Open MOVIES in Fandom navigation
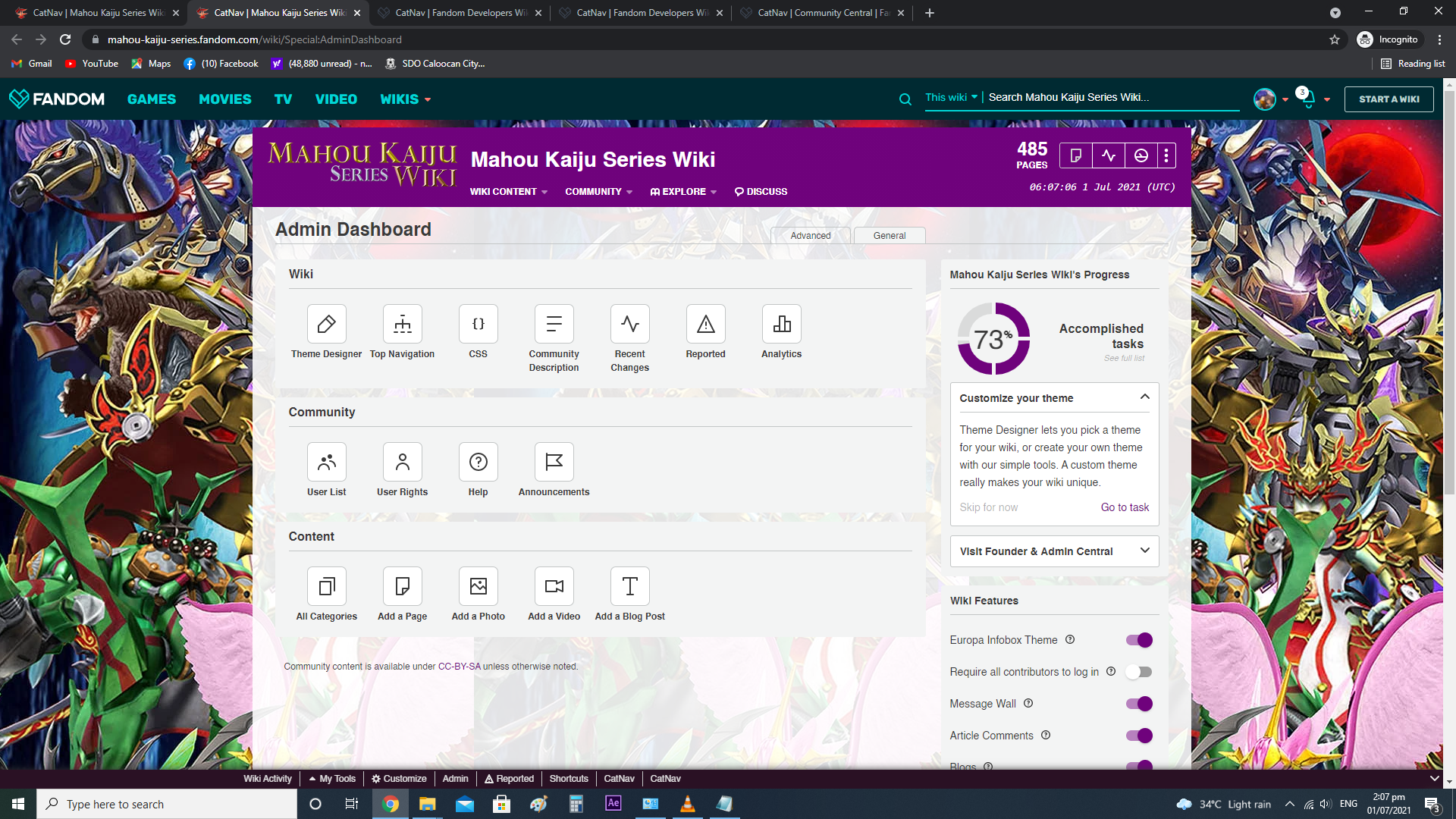This screenshot has width=1456, height=819. click(x=225, y=99)
